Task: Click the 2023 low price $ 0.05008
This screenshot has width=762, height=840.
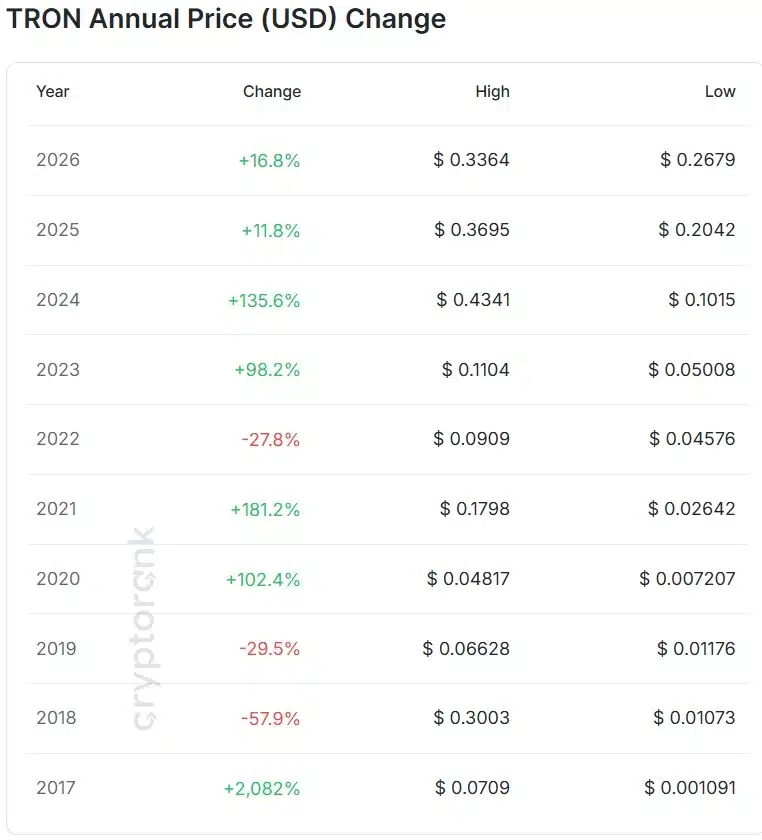Action: pos(692,370)
